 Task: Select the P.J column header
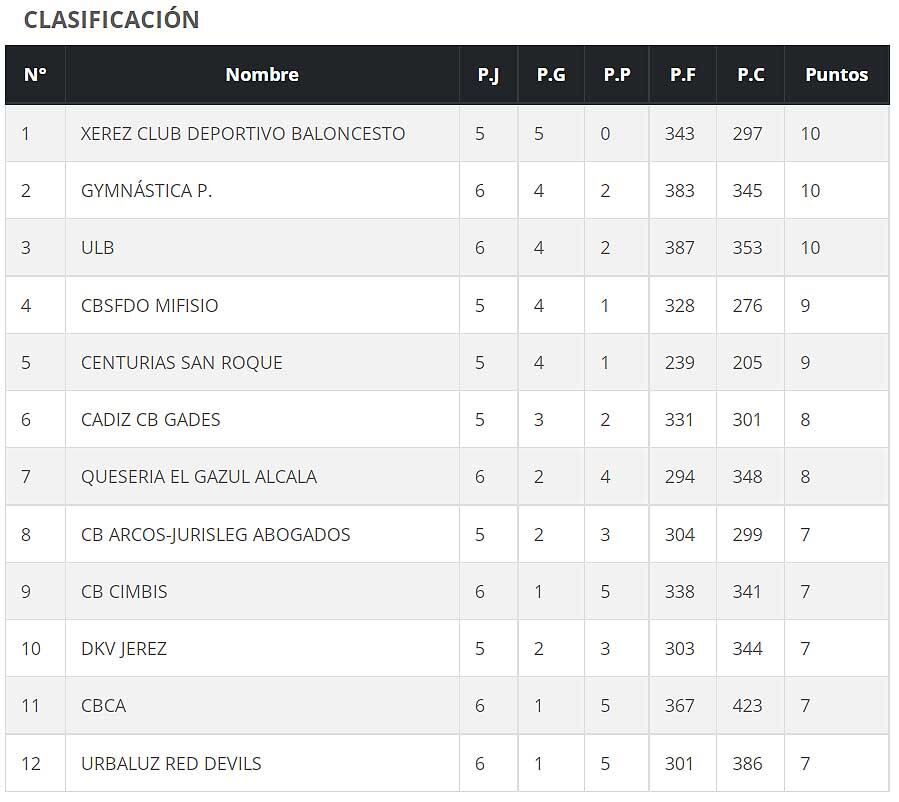click(488, 75)
